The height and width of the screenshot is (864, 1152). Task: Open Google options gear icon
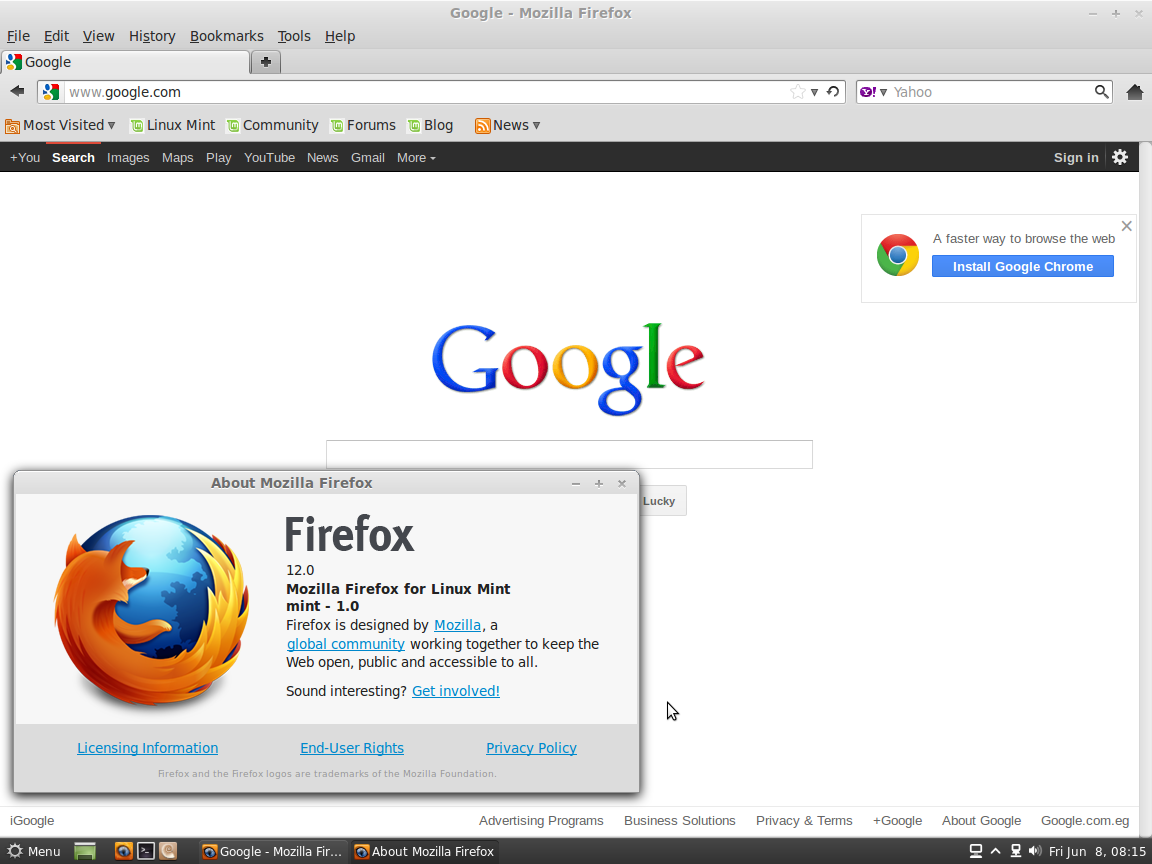1120,157
